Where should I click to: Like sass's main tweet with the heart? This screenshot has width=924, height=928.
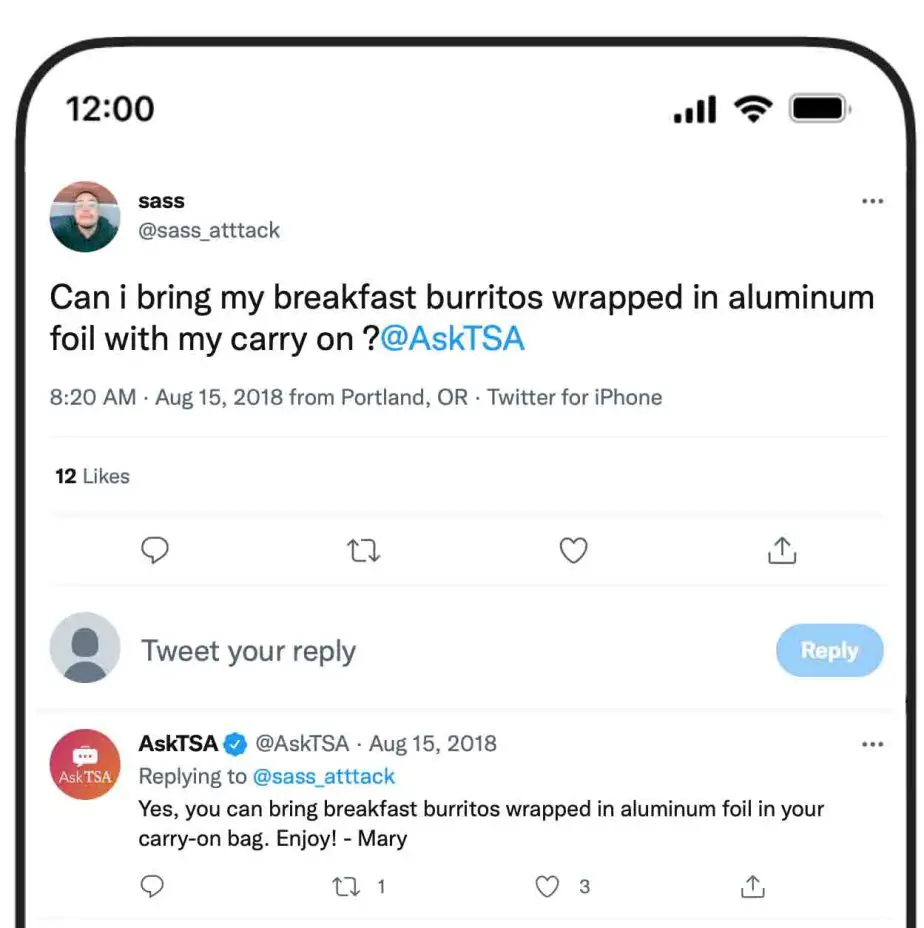pyautogui.click(x=573, y=550)
